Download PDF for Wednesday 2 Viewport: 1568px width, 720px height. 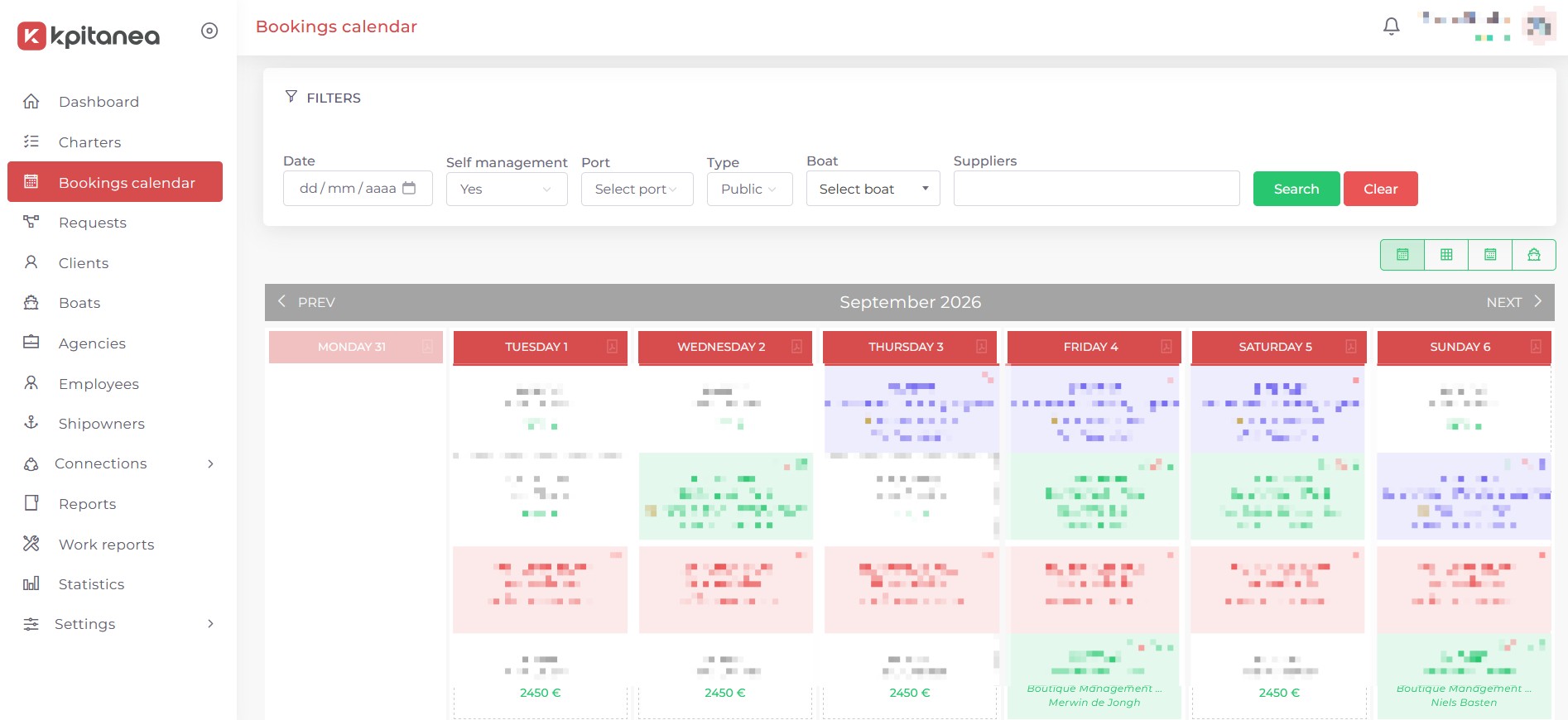pyautogui.click(x=796, y=347)
